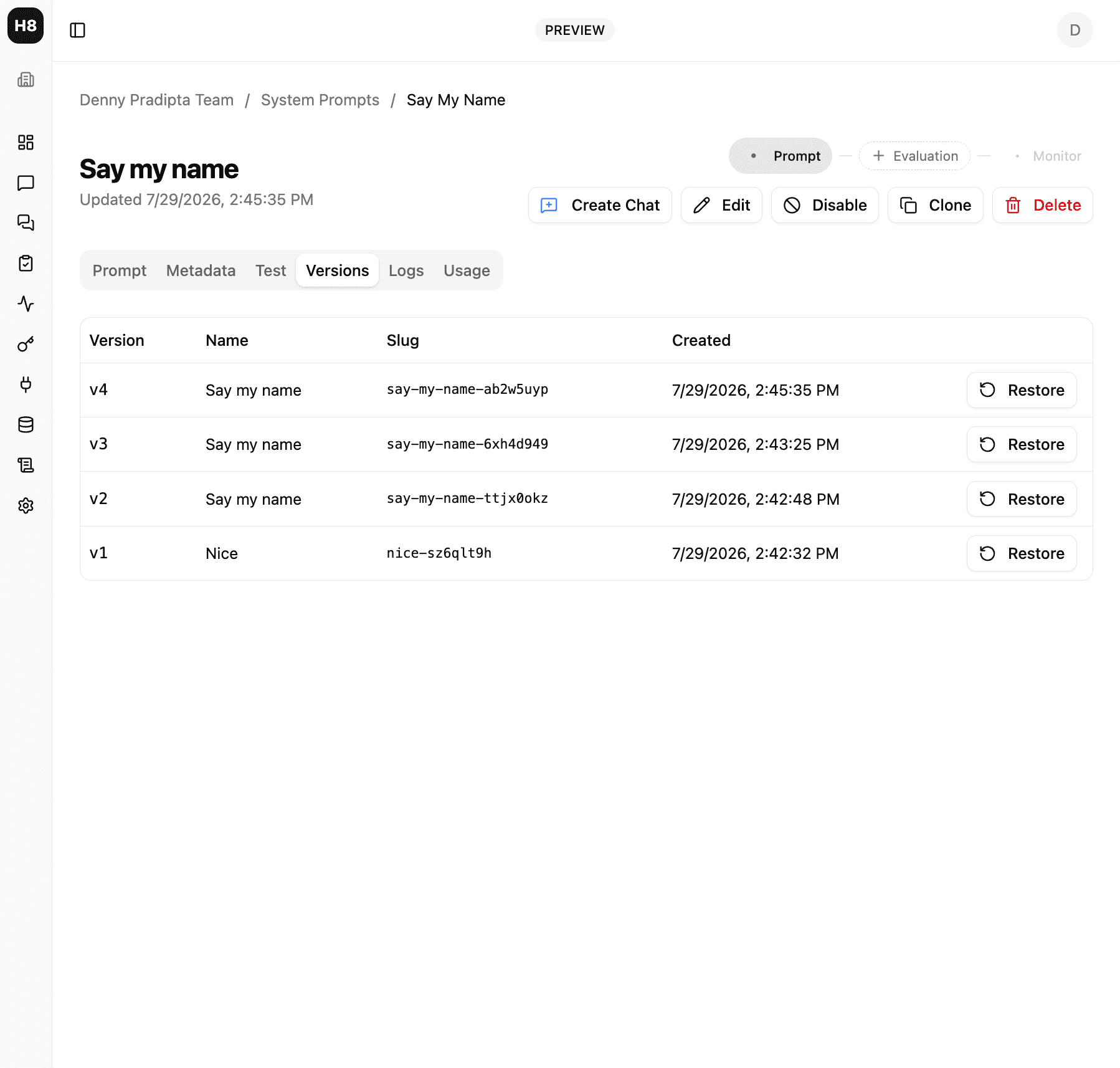Click slug say-my-name-6xh4d949
1120x1068 pixels.
coord(467,444)
